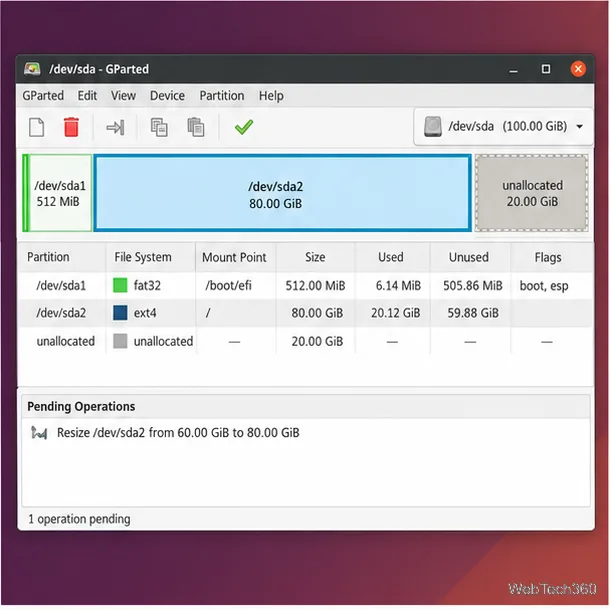Open the Edit menu
This screenshot has width=610, height=610.
87,96
